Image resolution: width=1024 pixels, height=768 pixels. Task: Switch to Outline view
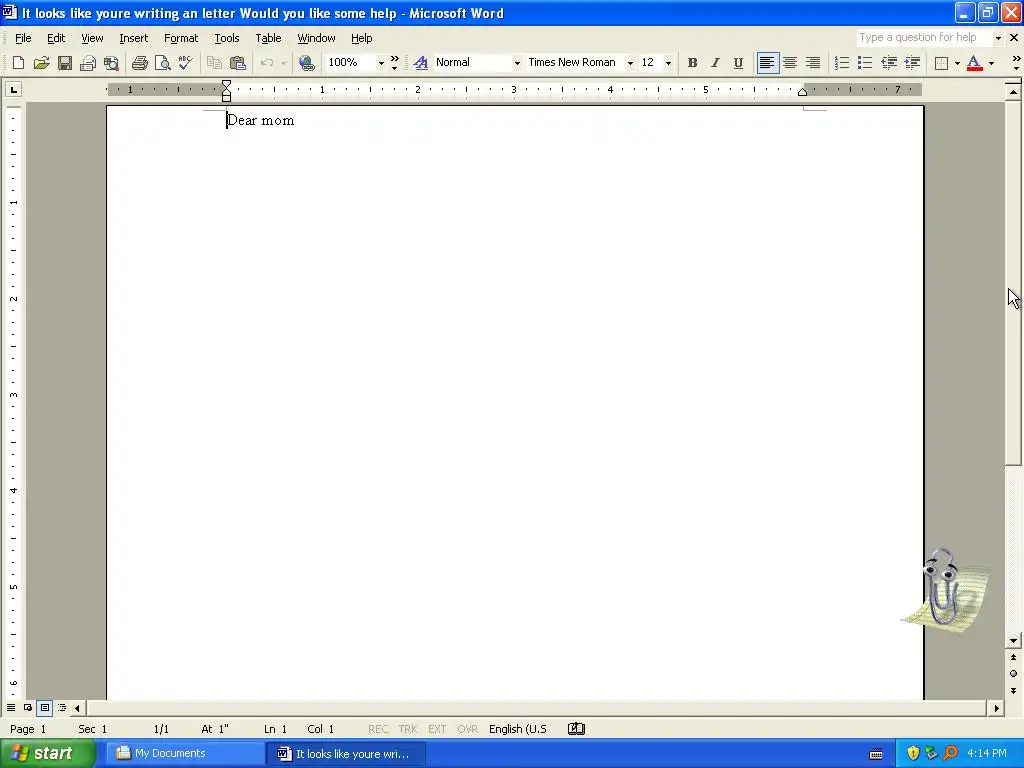tap(62, 707)
